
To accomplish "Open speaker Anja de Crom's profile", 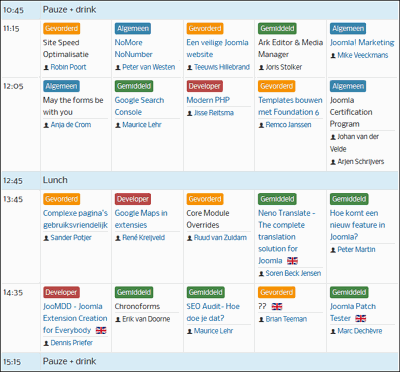I will point(71,125).
